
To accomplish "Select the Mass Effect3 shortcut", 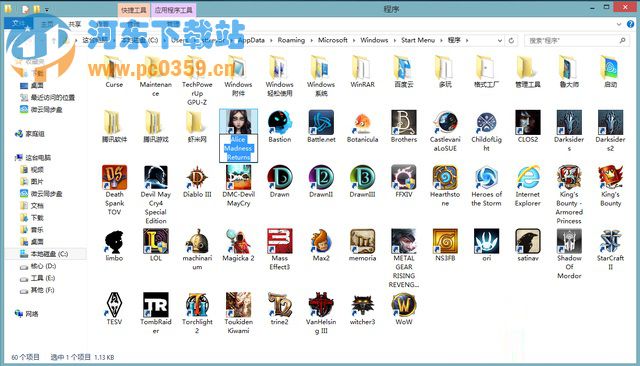I will (x=280, y=241).
